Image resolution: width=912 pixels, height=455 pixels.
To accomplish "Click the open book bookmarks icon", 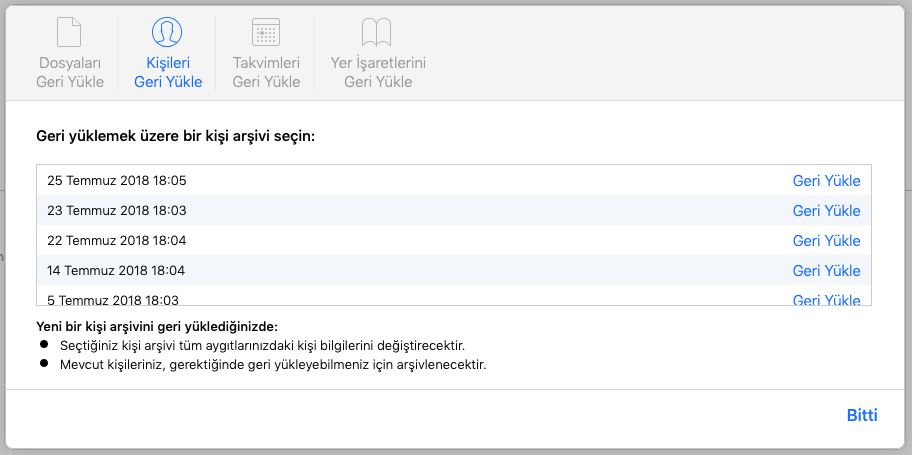I will coord(377,33).
